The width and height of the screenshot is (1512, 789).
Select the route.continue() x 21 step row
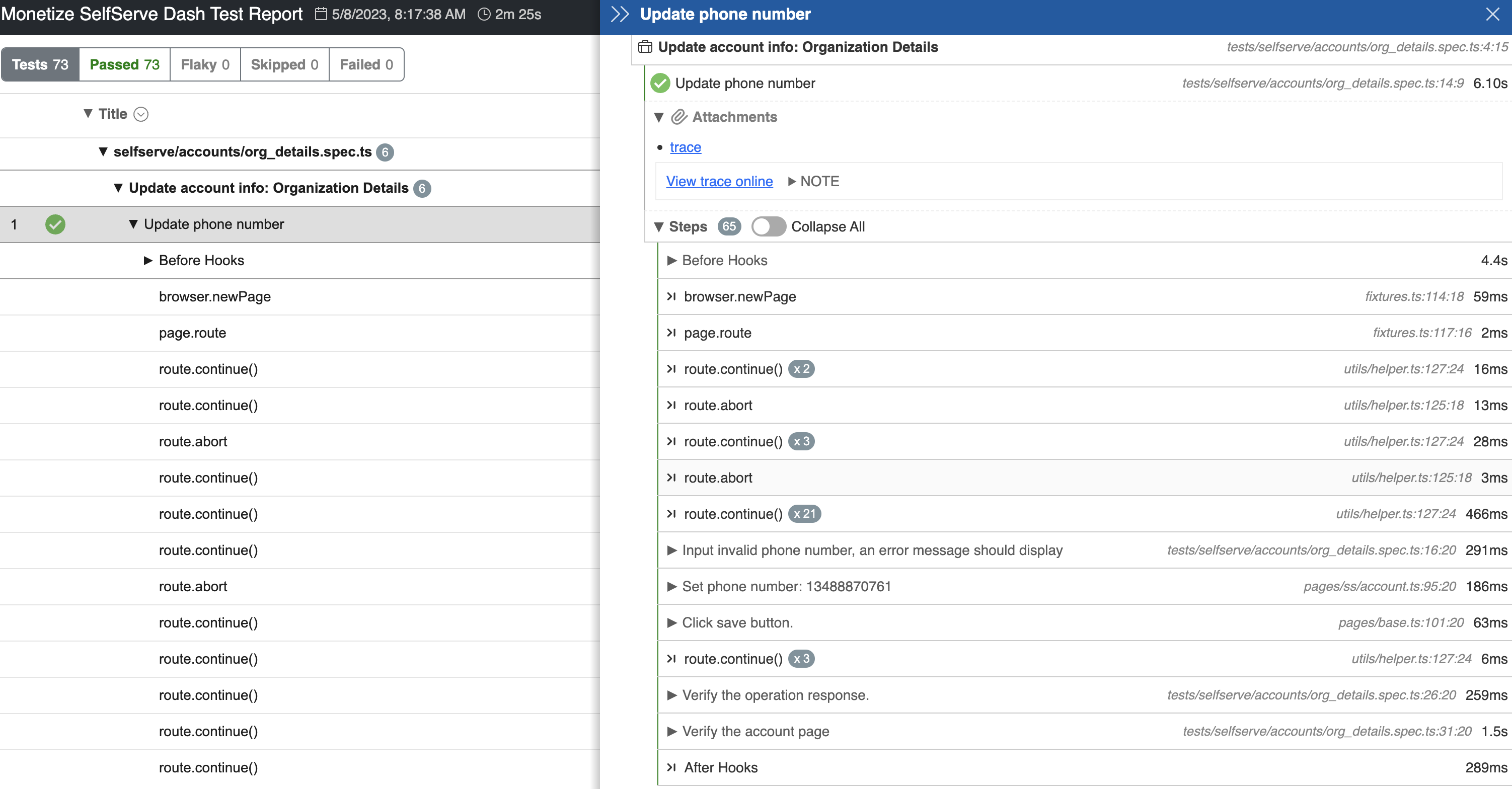(x=732, y=514)
